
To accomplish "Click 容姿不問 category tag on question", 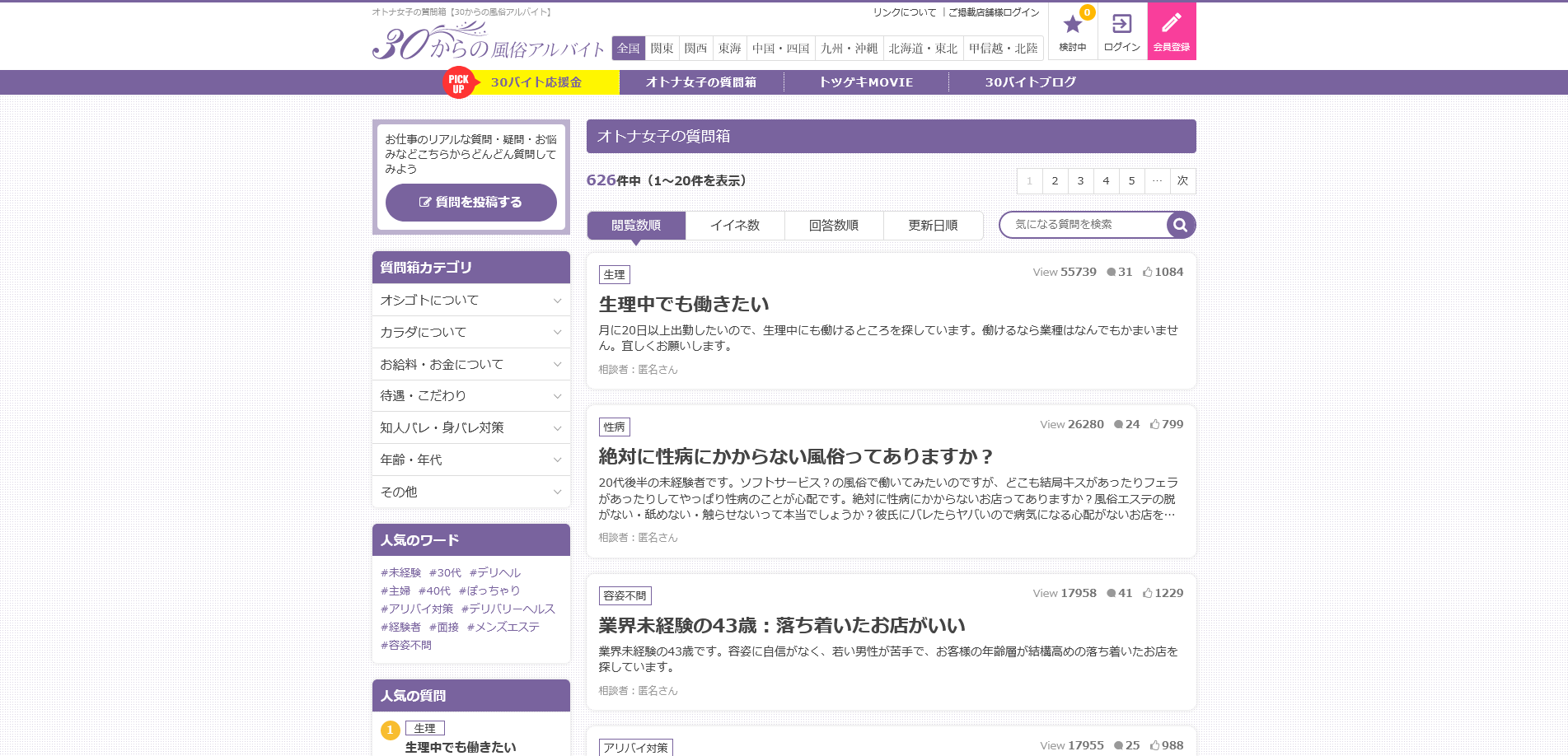I will (625, 596).
